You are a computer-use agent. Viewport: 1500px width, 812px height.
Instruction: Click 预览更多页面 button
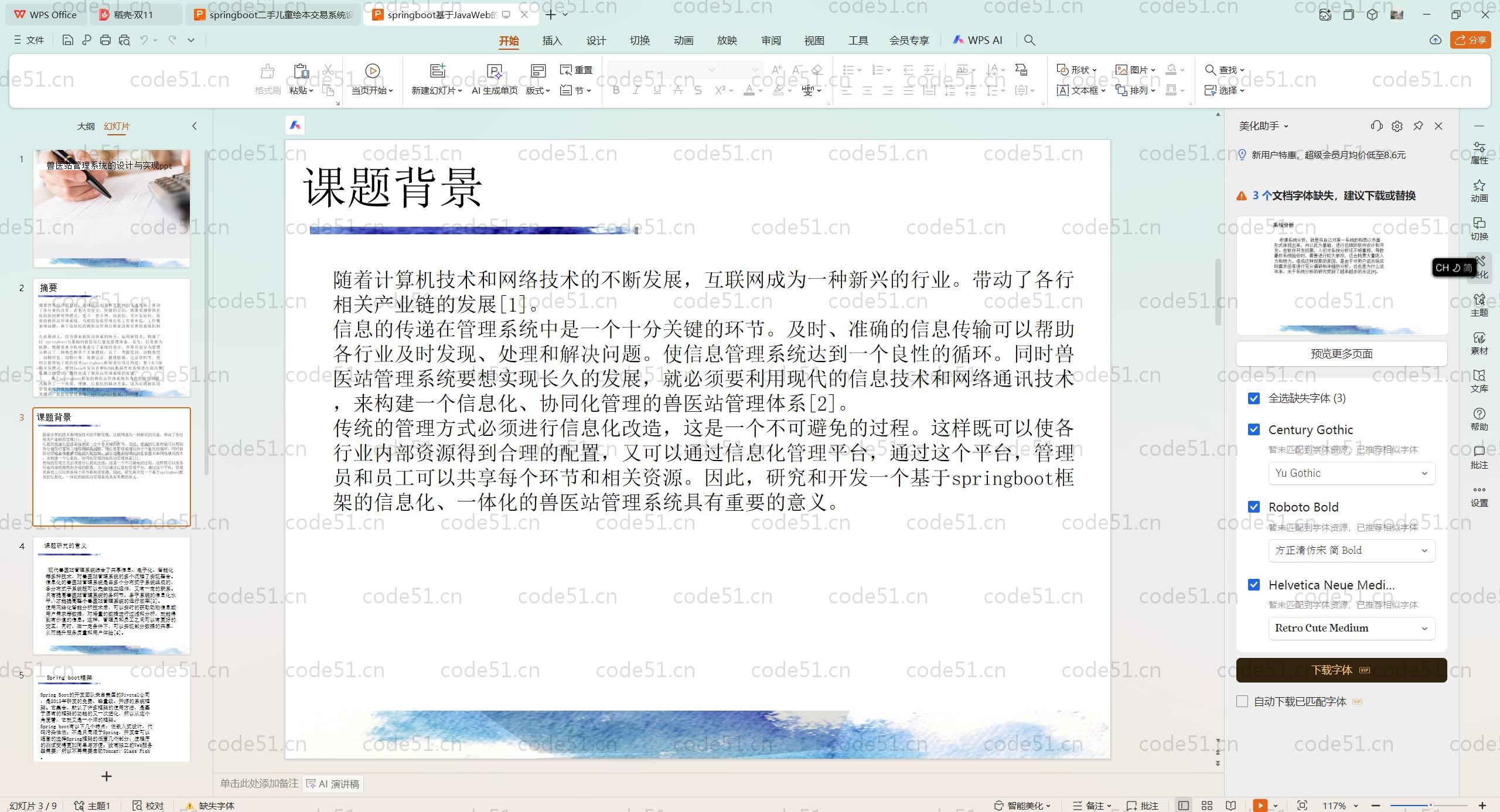1341,354
